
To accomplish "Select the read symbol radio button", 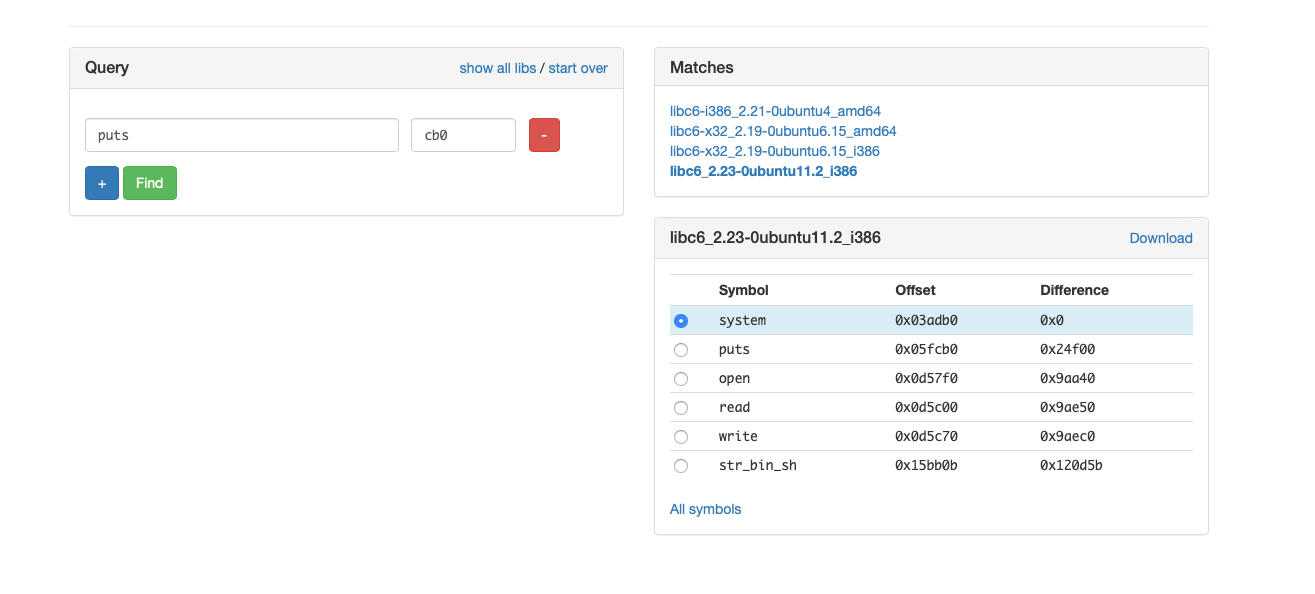I will (x=681, y=408).
